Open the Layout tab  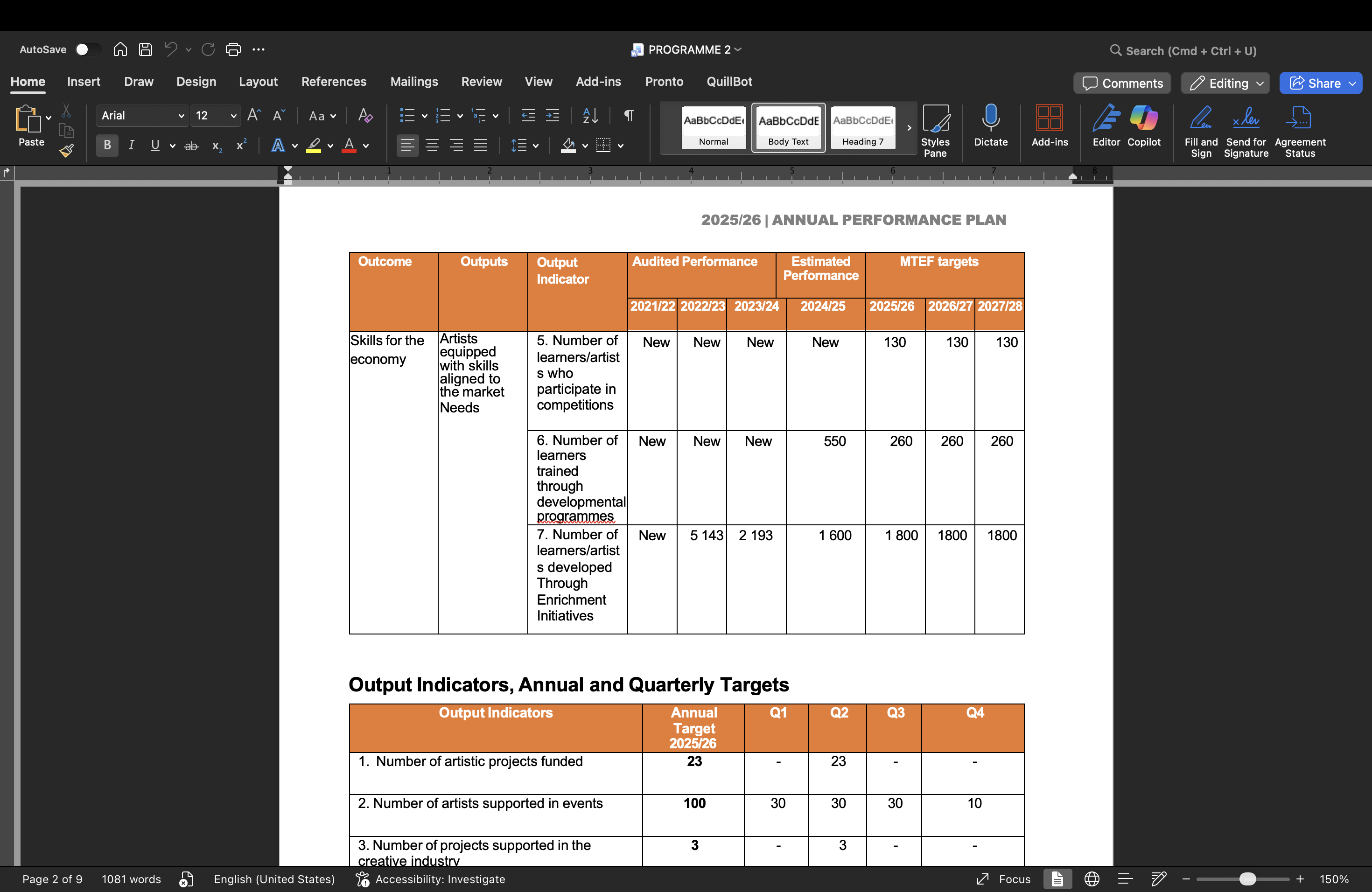pyautogui.click(x=258, y=81)
